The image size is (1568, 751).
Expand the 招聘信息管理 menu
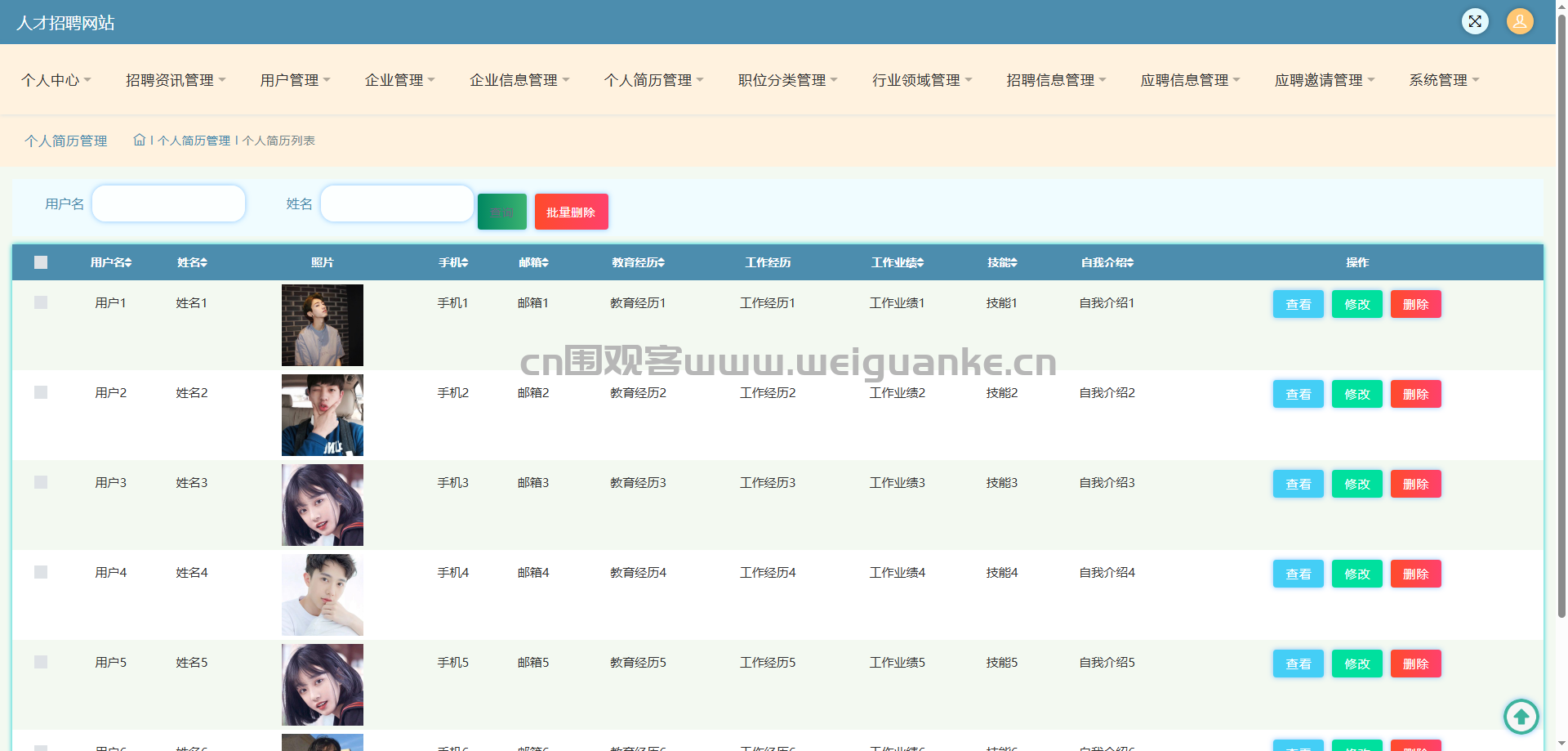tap(1056, 80)
